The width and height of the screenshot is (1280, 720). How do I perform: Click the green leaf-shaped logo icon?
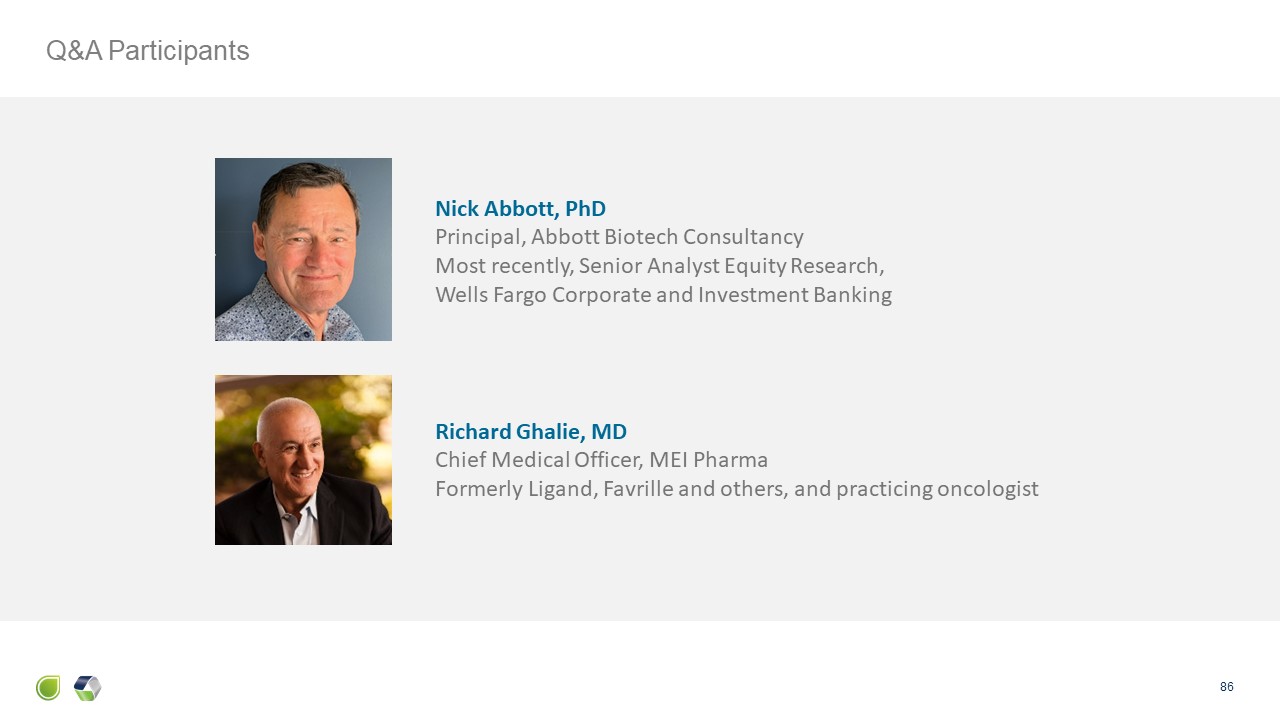(x=48, y=688)
